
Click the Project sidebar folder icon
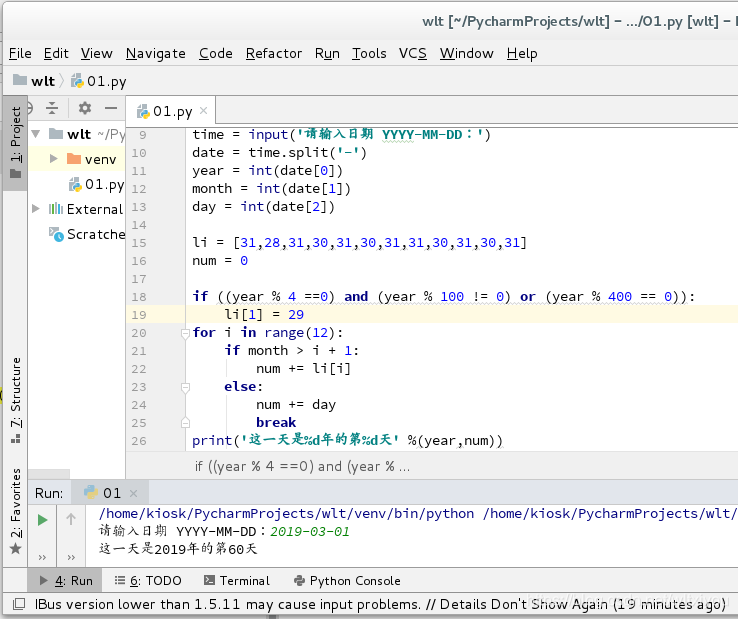click(x=16, y=174)
